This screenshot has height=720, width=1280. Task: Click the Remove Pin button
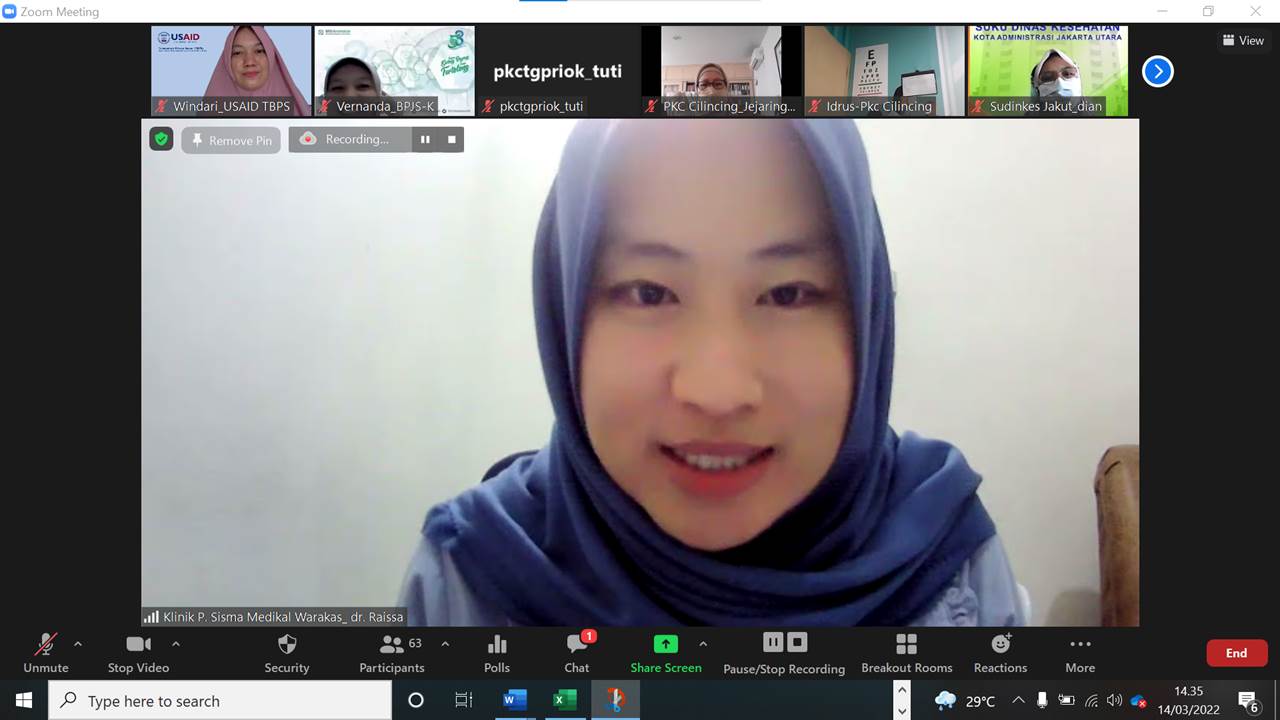[x=232, y=140]
